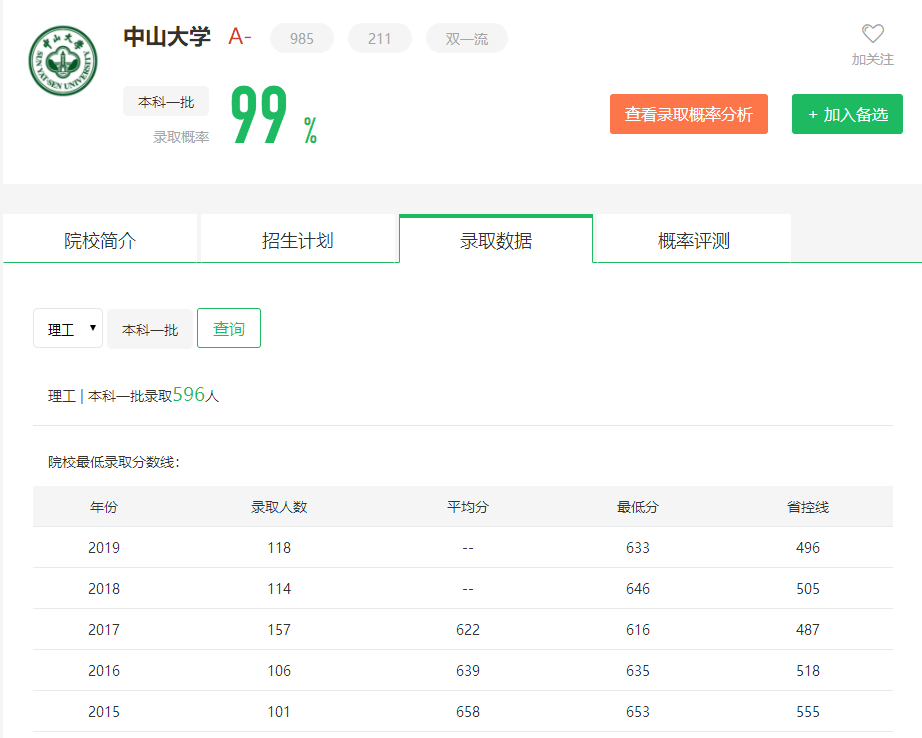
Task: Switch to the 招生计划 tab
Action: tap(298, 240)
